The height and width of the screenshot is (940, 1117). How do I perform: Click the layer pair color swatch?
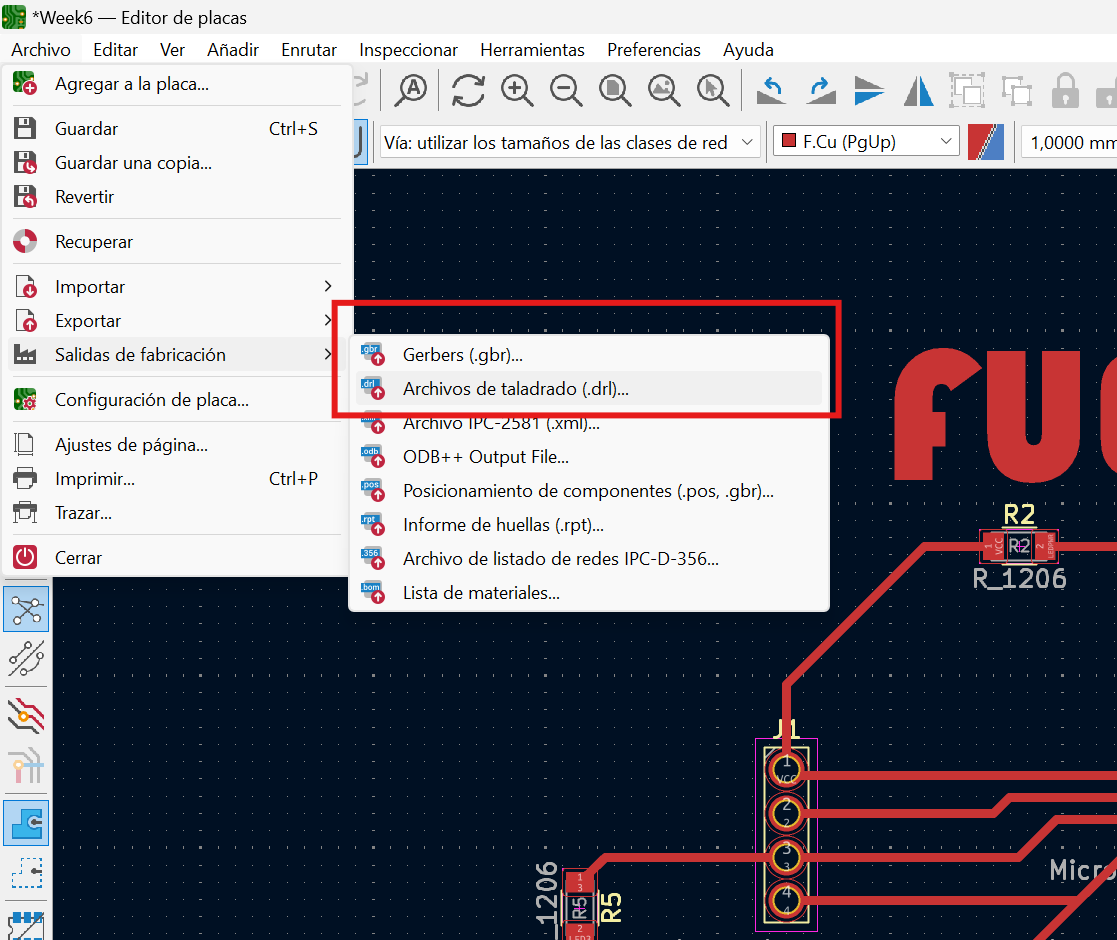tap(986, 142)
